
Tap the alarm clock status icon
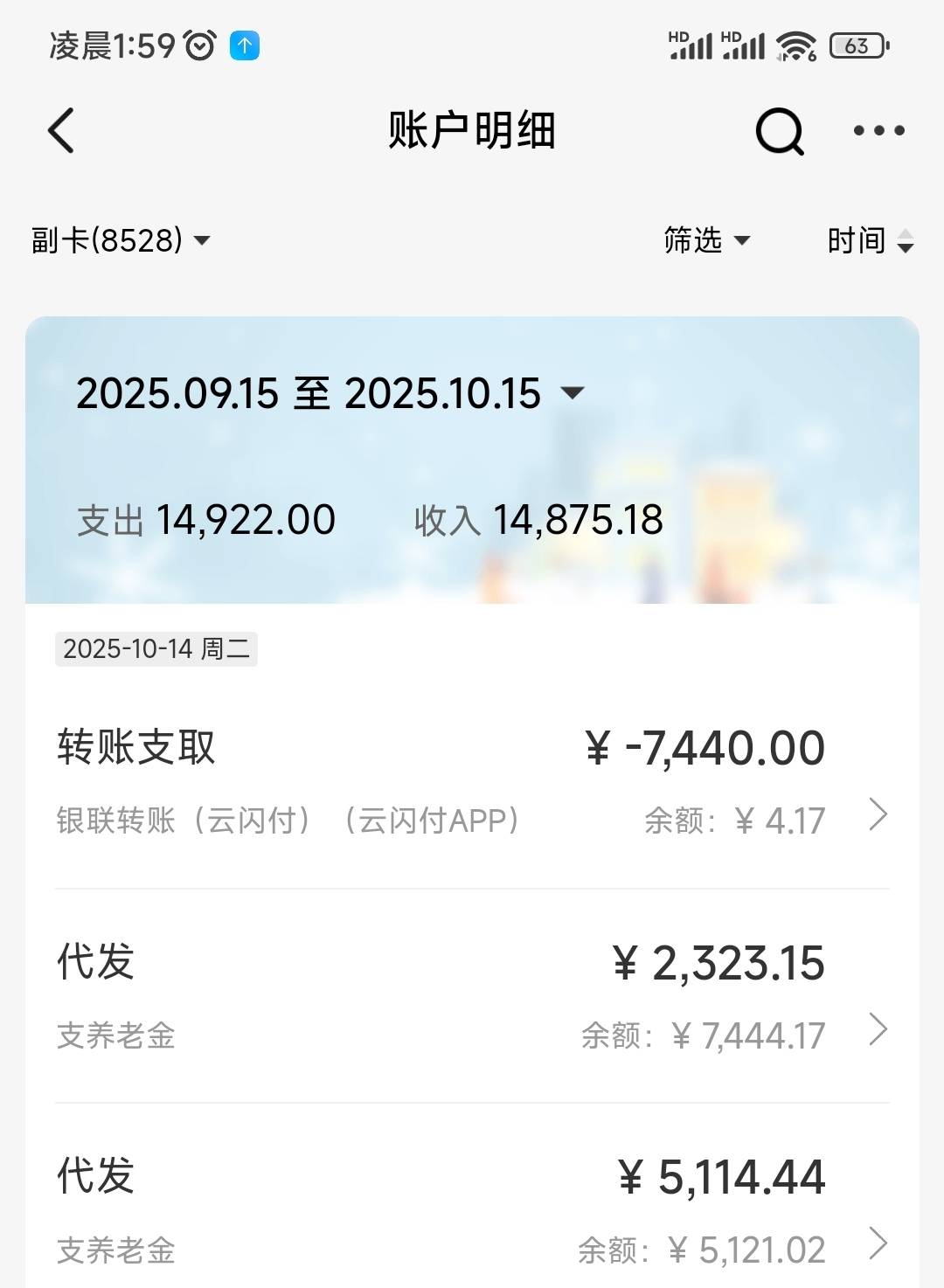pyautogui.click(x=200, y=45)
